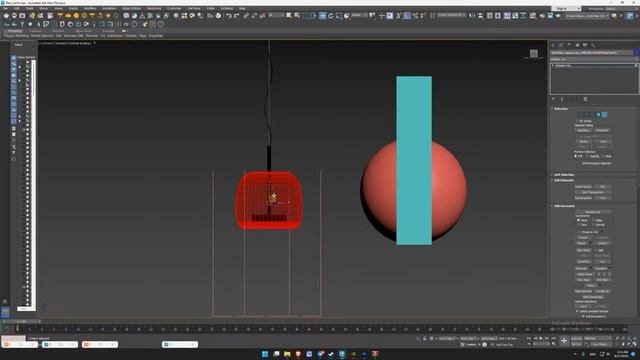The height and width of the screenshot is (360, 640).
Task: Activate the Select and Rotate tool
Action: 331,16
